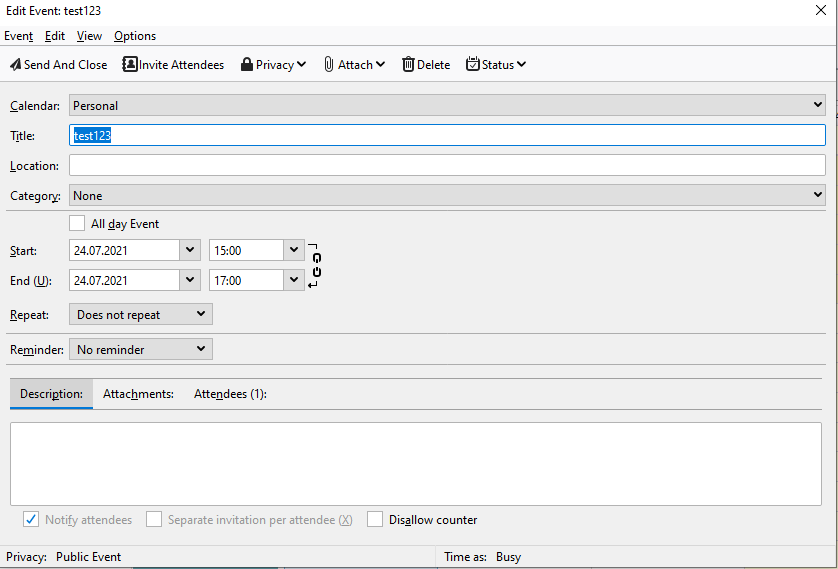838x569 pixels.
Task: Open the Options menu
Action: click(x=135, y=36)
